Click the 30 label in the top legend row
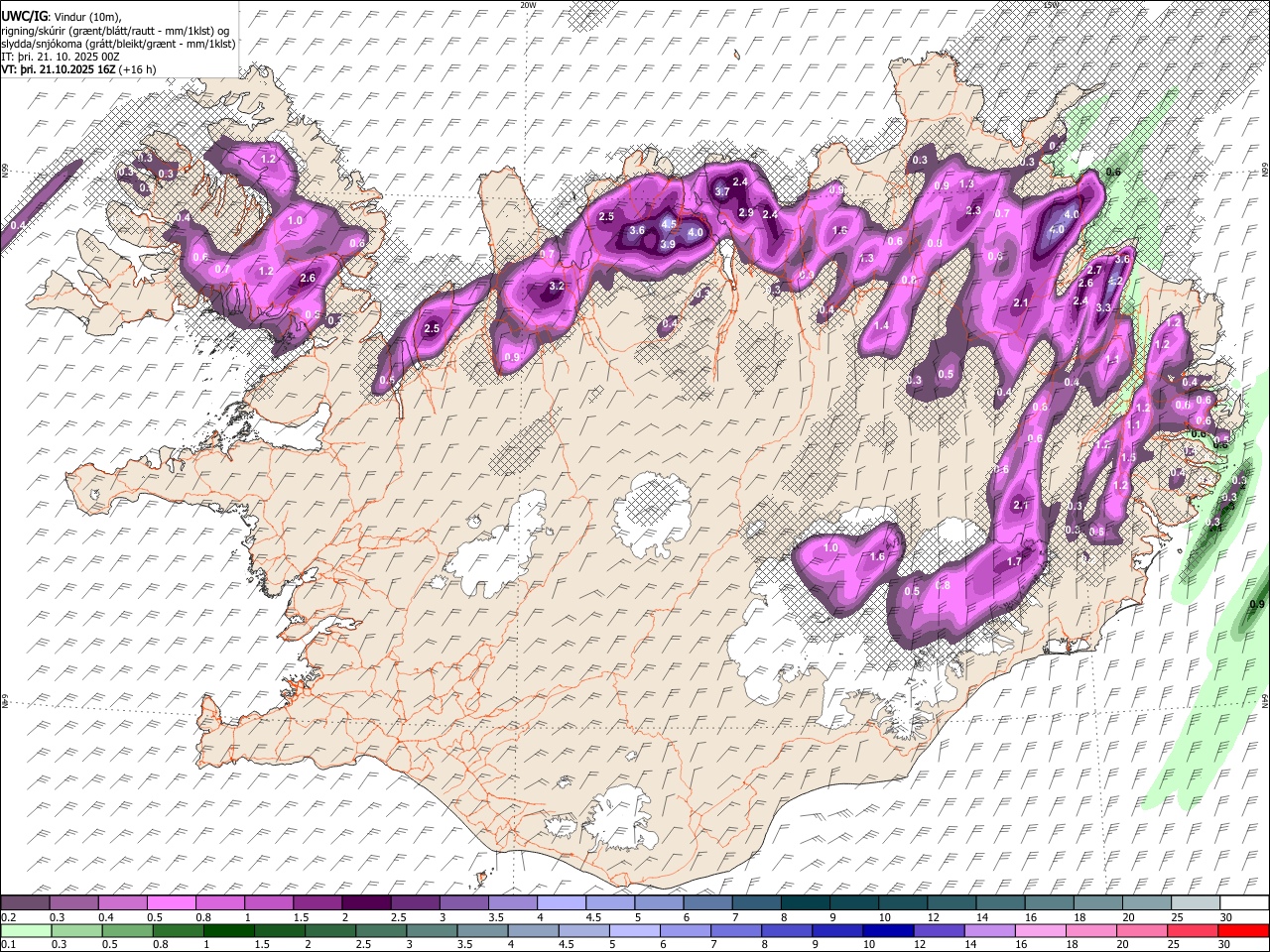 tap(1225, 917)
